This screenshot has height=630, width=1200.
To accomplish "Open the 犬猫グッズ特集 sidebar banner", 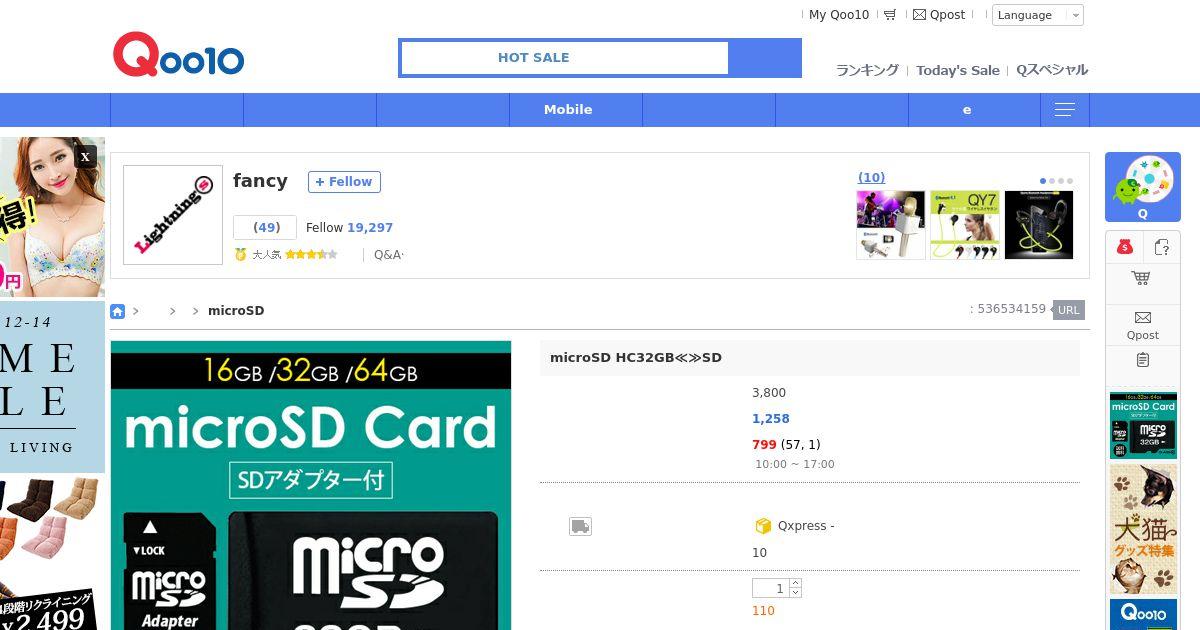I will coord(1143,529).
